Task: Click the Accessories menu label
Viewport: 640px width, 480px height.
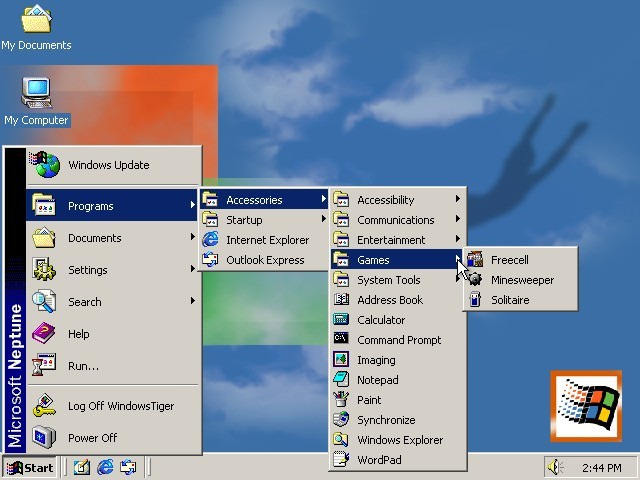Action: [x=254, y=200]
